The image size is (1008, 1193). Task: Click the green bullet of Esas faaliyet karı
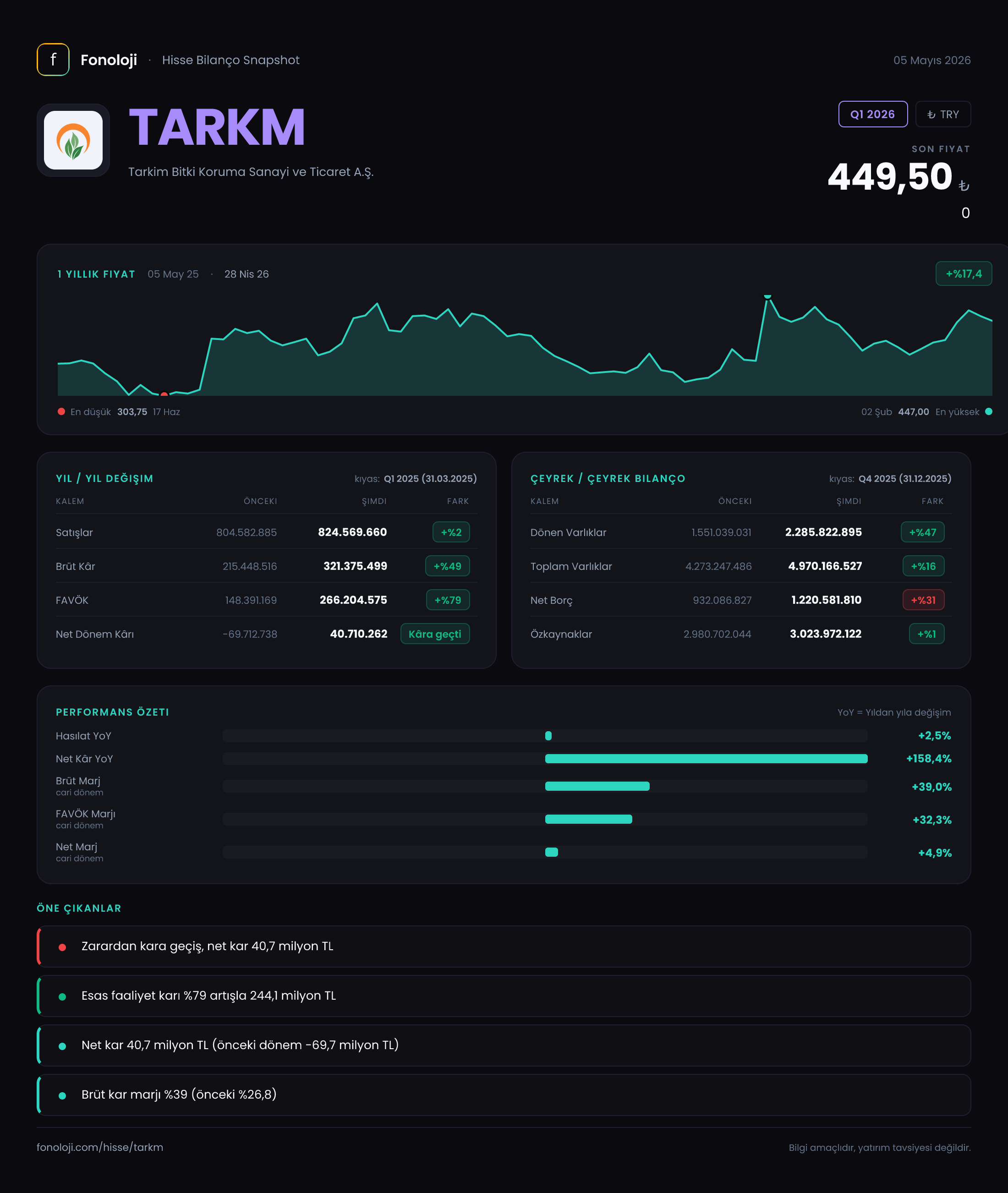coord(62,997)
